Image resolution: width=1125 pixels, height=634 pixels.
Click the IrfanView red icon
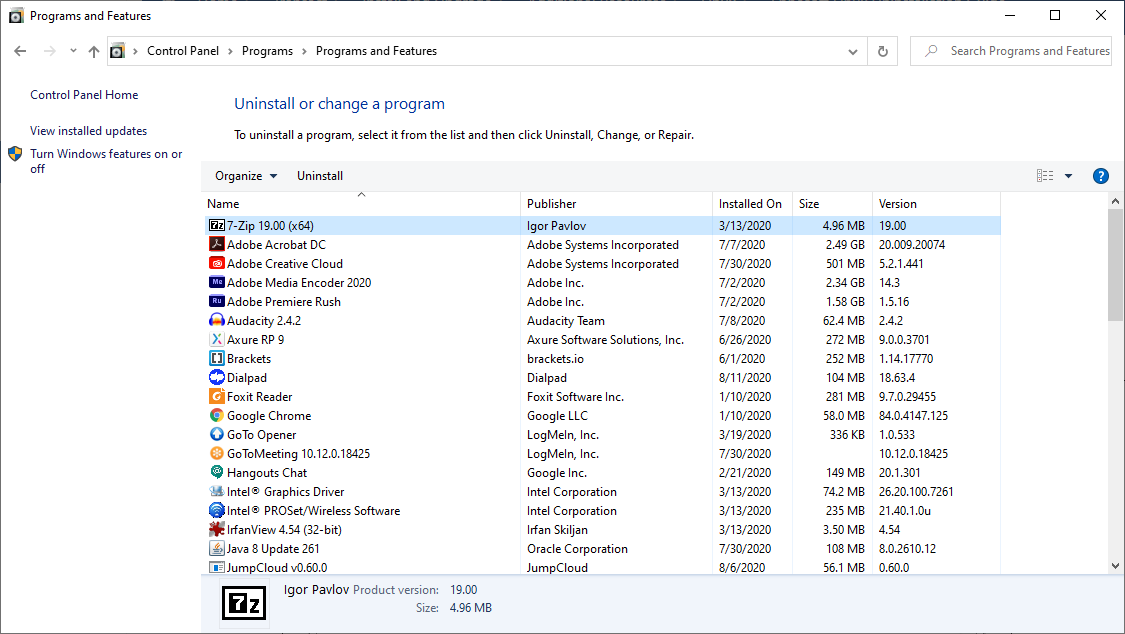217,529
